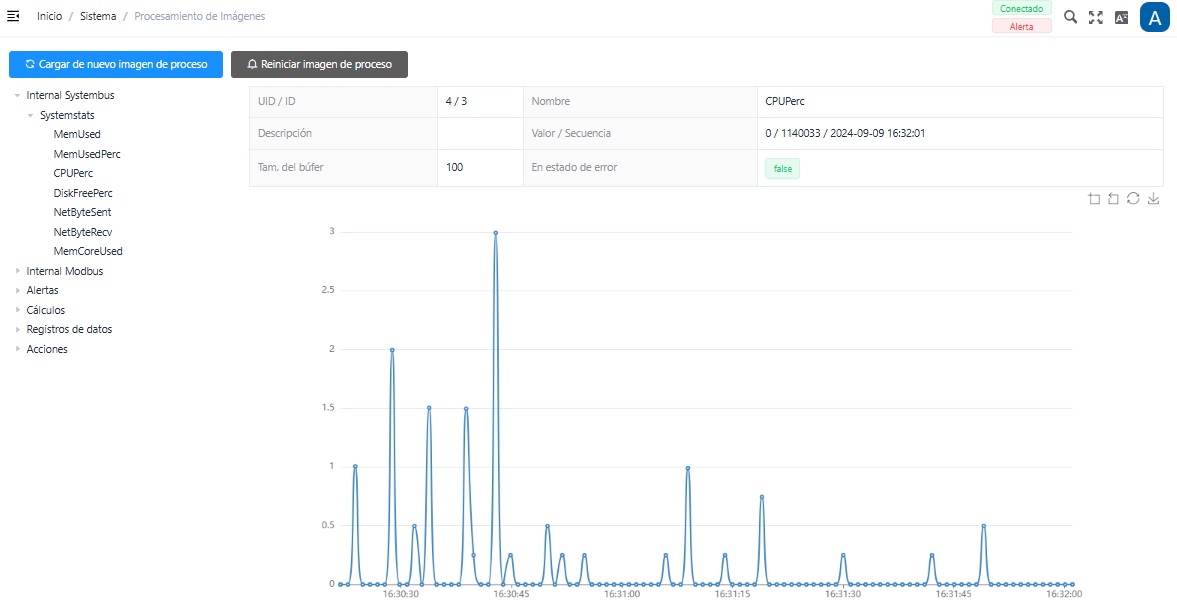Screen dimensions: 1177x609
Task: Select MemUsedPerc in the tree
Action: click(87, 154)
